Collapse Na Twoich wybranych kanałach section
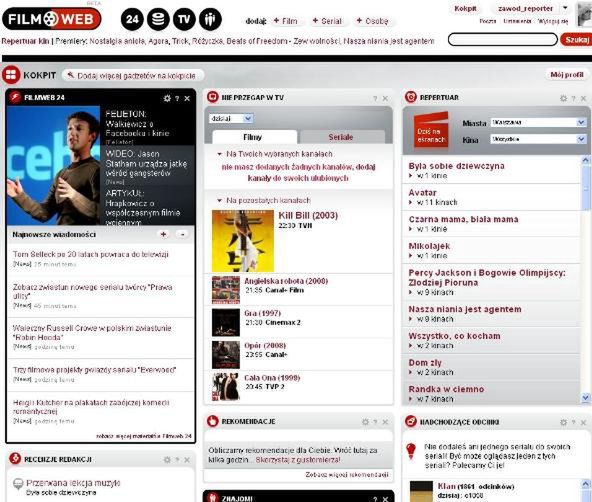The height and width of the screenshot is (502, 592). tap(219, 154)
